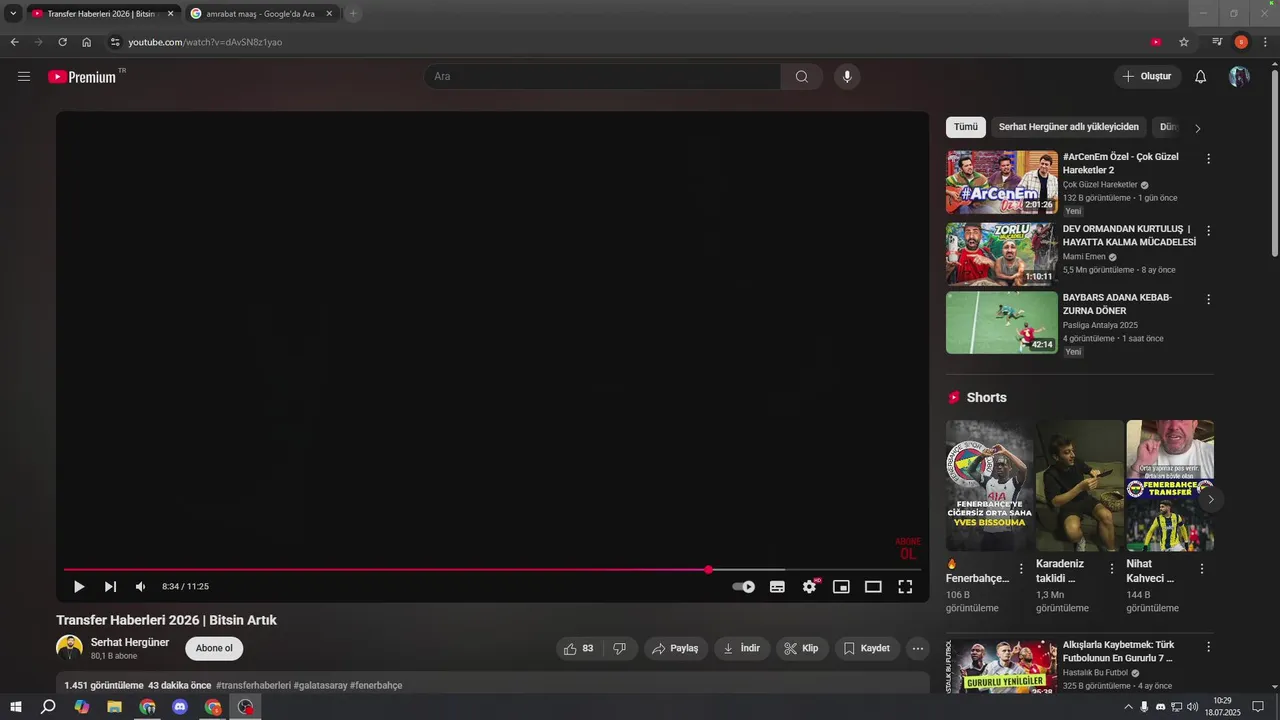Go to YouTube Premium home logo
The image size is (1280, 720).
82,76
